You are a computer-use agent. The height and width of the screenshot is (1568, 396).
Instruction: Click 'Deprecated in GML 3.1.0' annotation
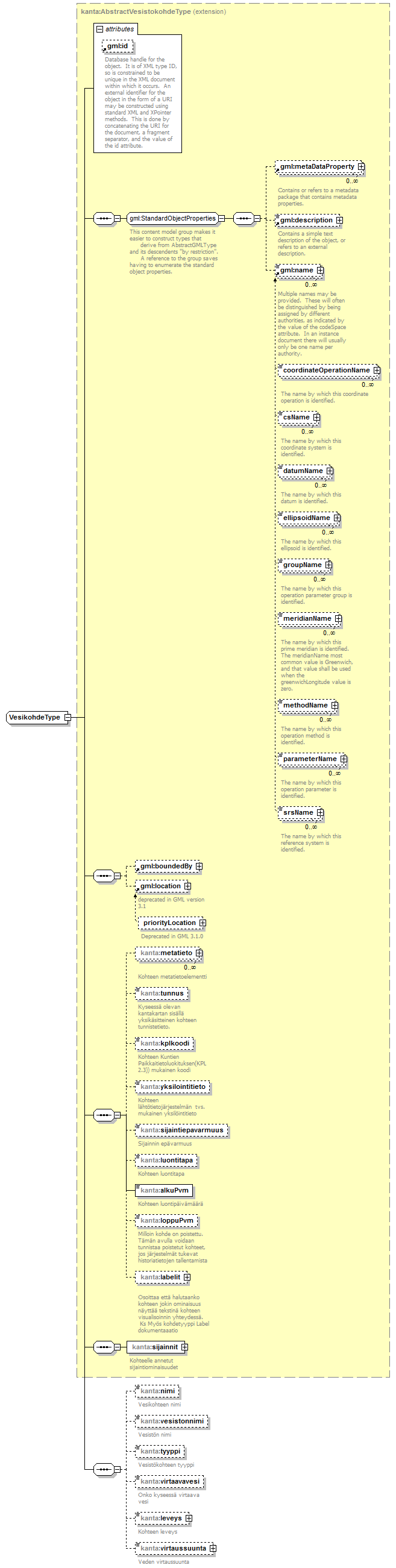[172, 936]
